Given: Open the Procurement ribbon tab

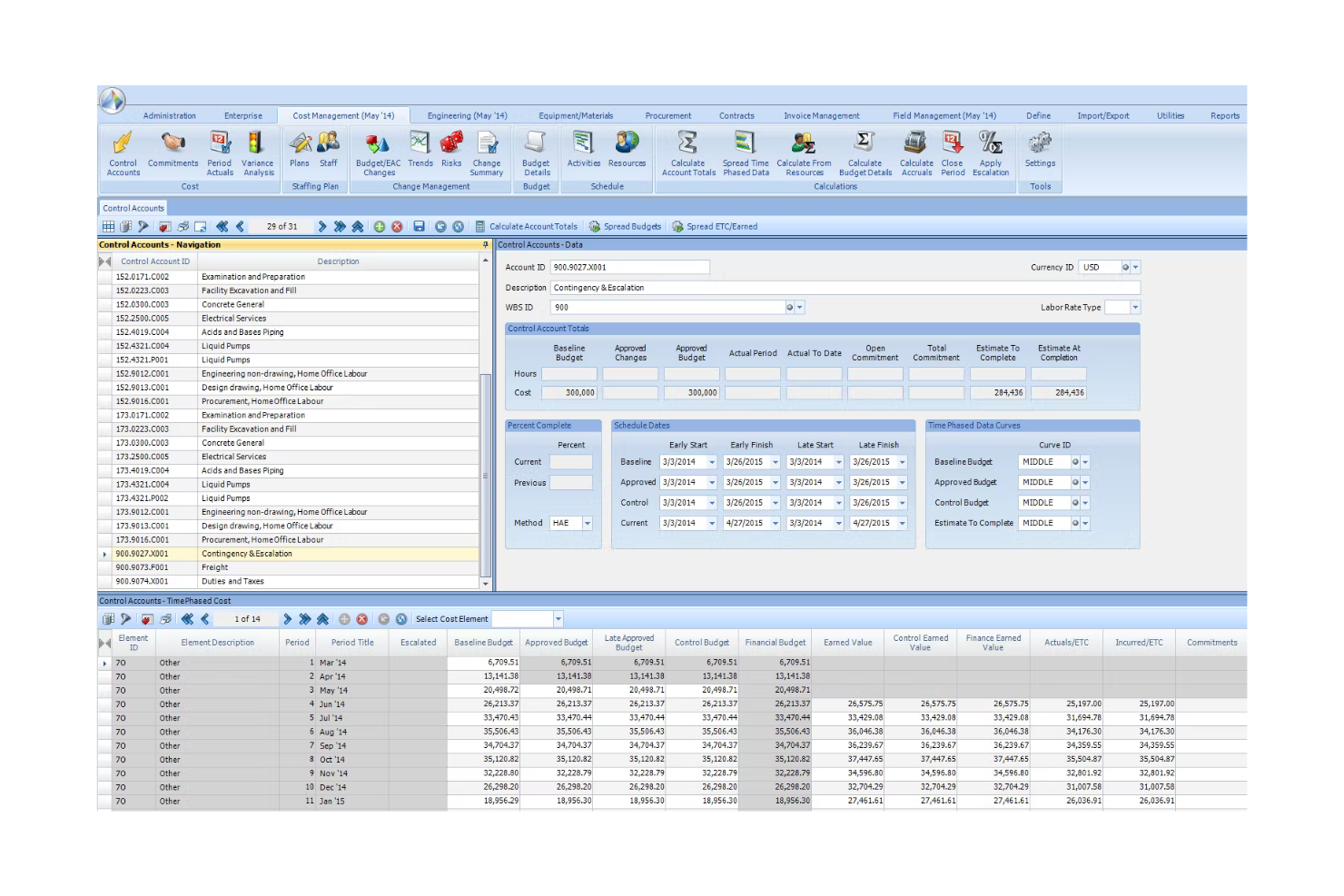Looking at the screenshot, I should click(668, 116).
